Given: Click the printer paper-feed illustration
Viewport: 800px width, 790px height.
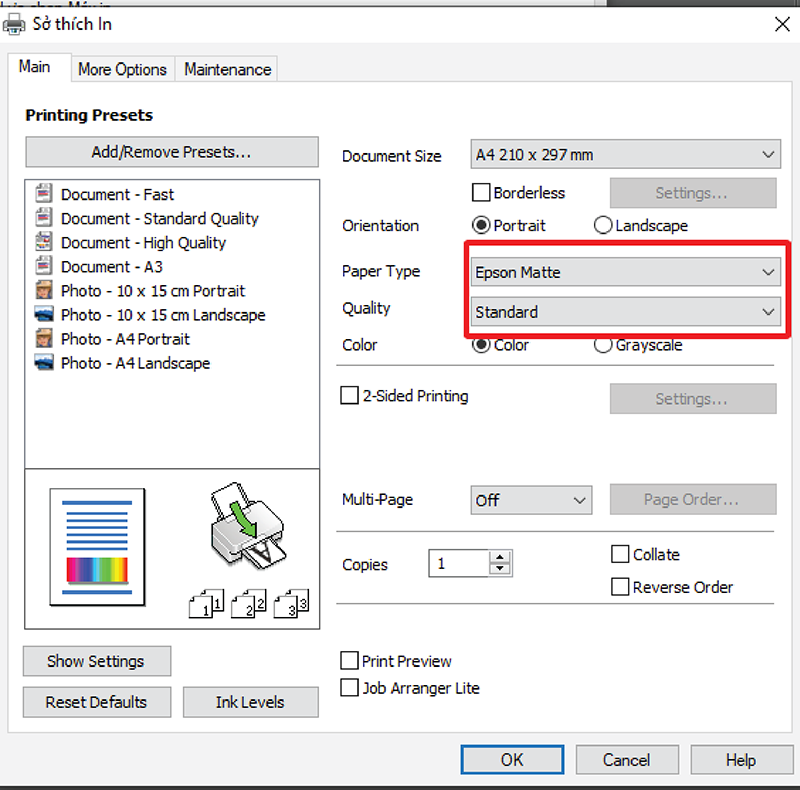Looking at the screenshot, I should tap(248, 526).
